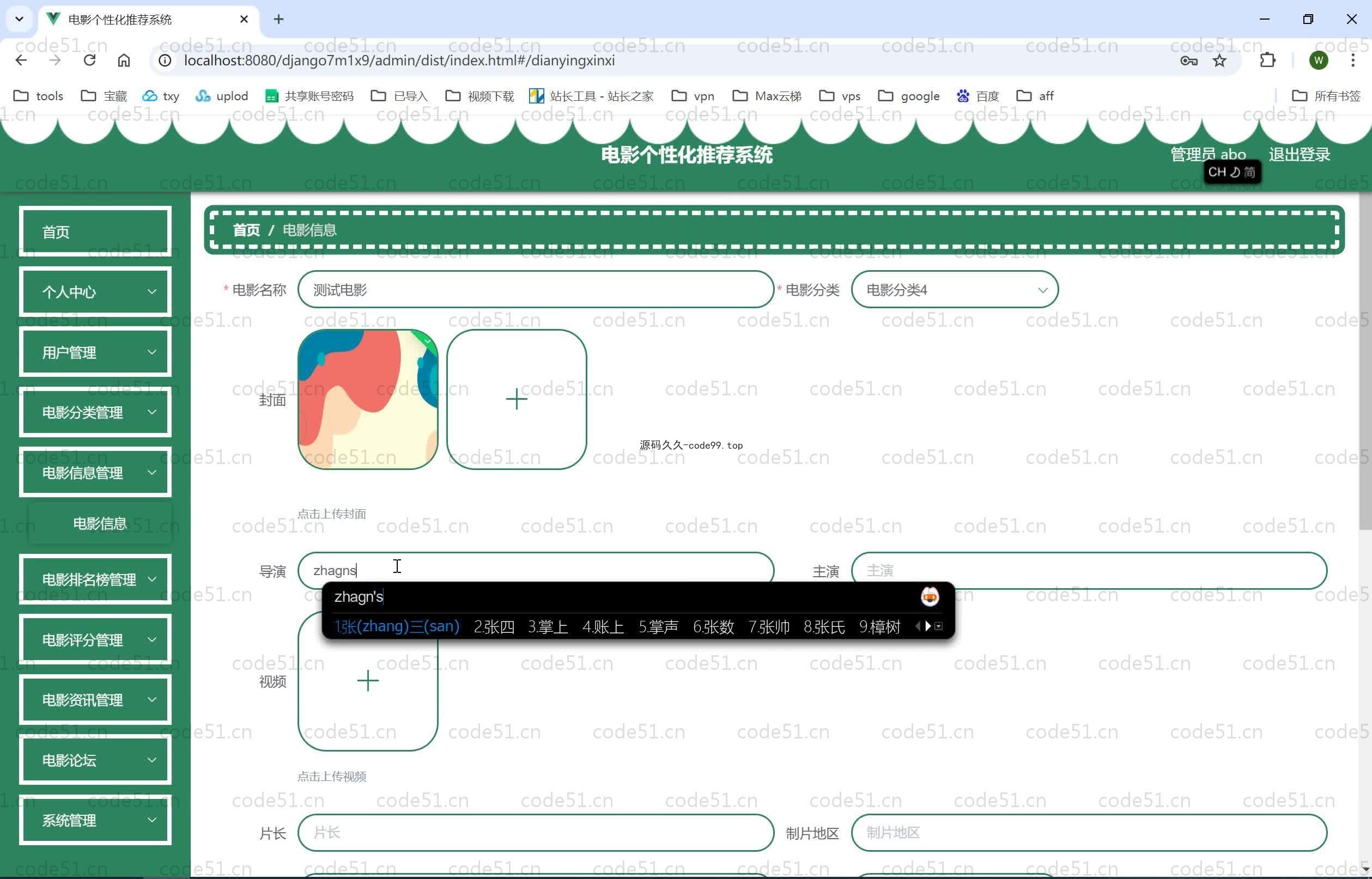This screenshot has width=1372, height=879.
Task: Open the 所有书签 folder
Action: pyautogui.click(x=1326, y=96)
